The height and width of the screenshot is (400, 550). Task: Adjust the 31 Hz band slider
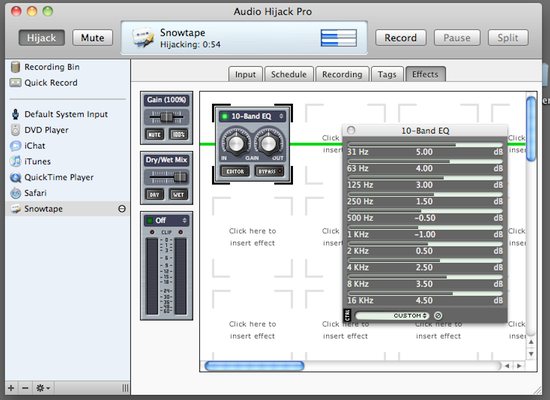point(425,145)
